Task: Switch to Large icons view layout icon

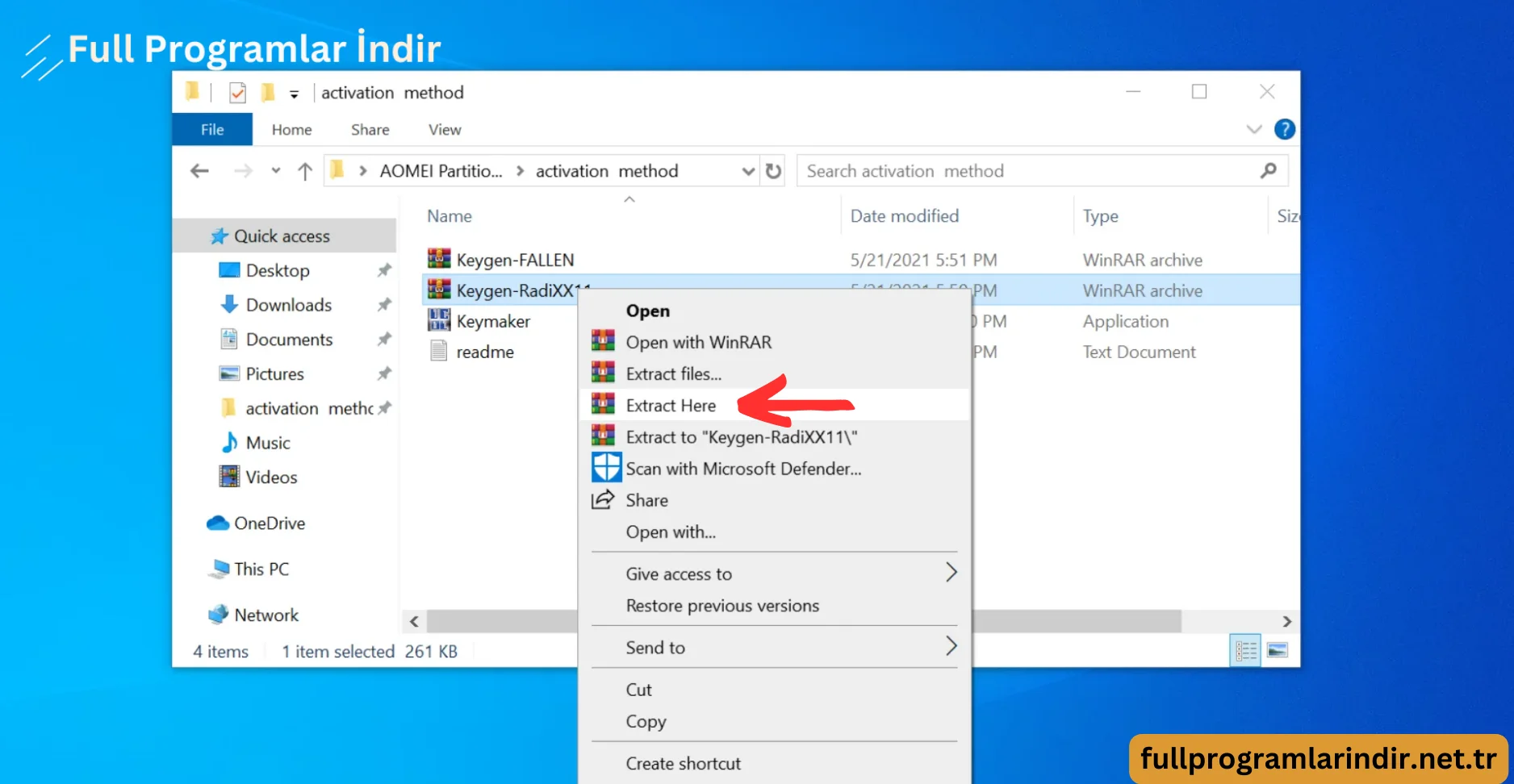Action: point(1278,650)
